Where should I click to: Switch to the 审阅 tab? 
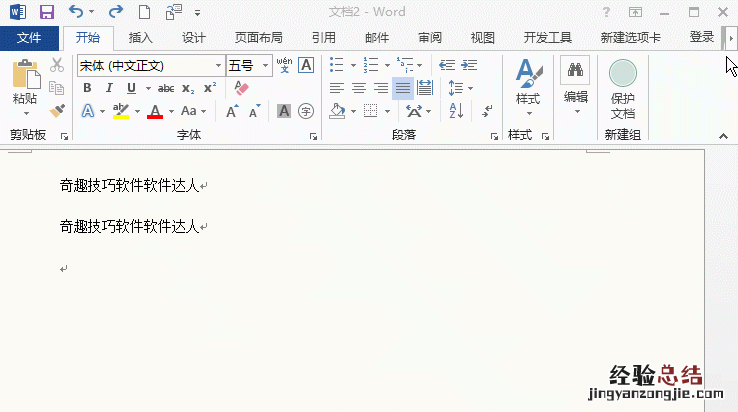pyautogui.click(x=430, y=38)
